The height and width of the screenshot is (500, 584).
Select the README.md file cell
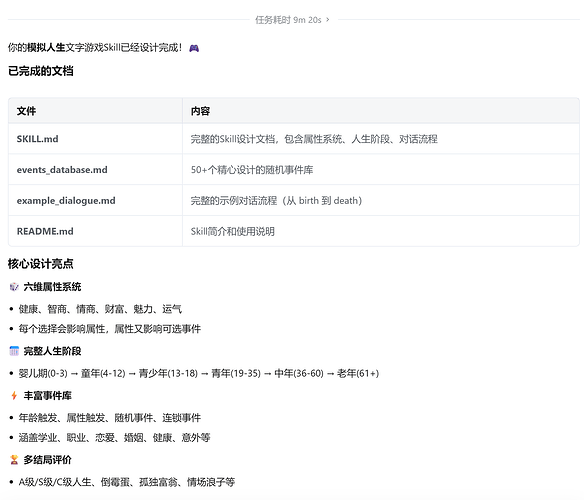tap(95, 231)
